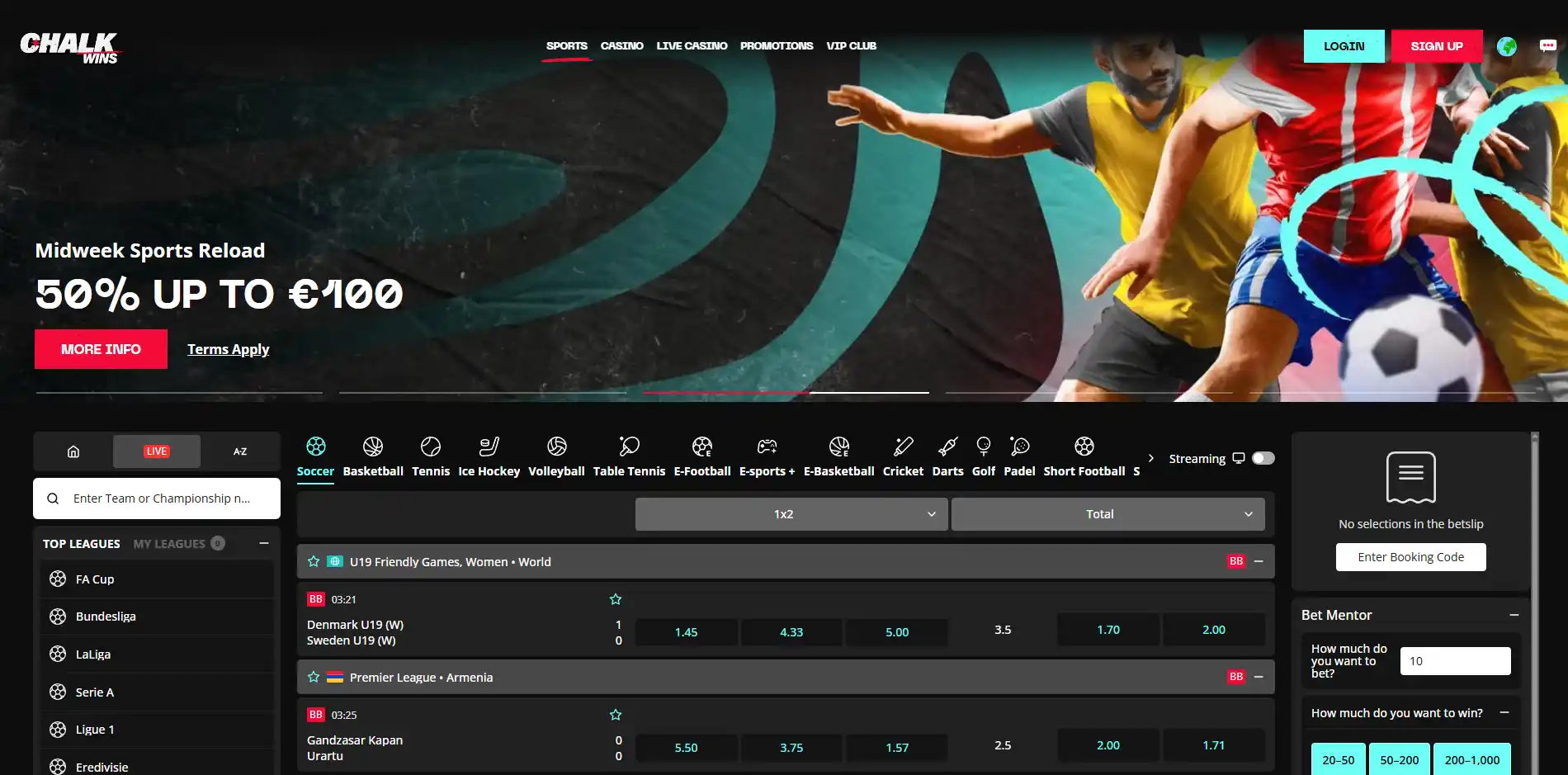Select the 200–1,000 win range button
Screen dimensions: 1568x775
[1472, 760]
